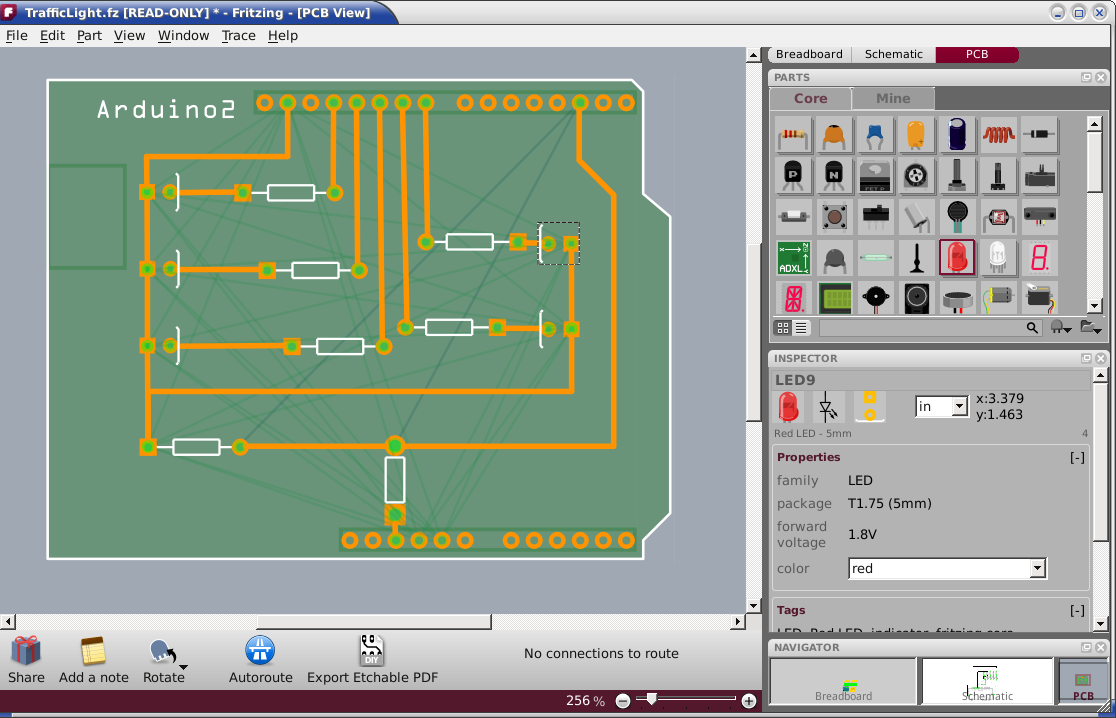Open the Core parts bin tab
The width and height of the screenshot is (1116, 718).
click(811, 98)
